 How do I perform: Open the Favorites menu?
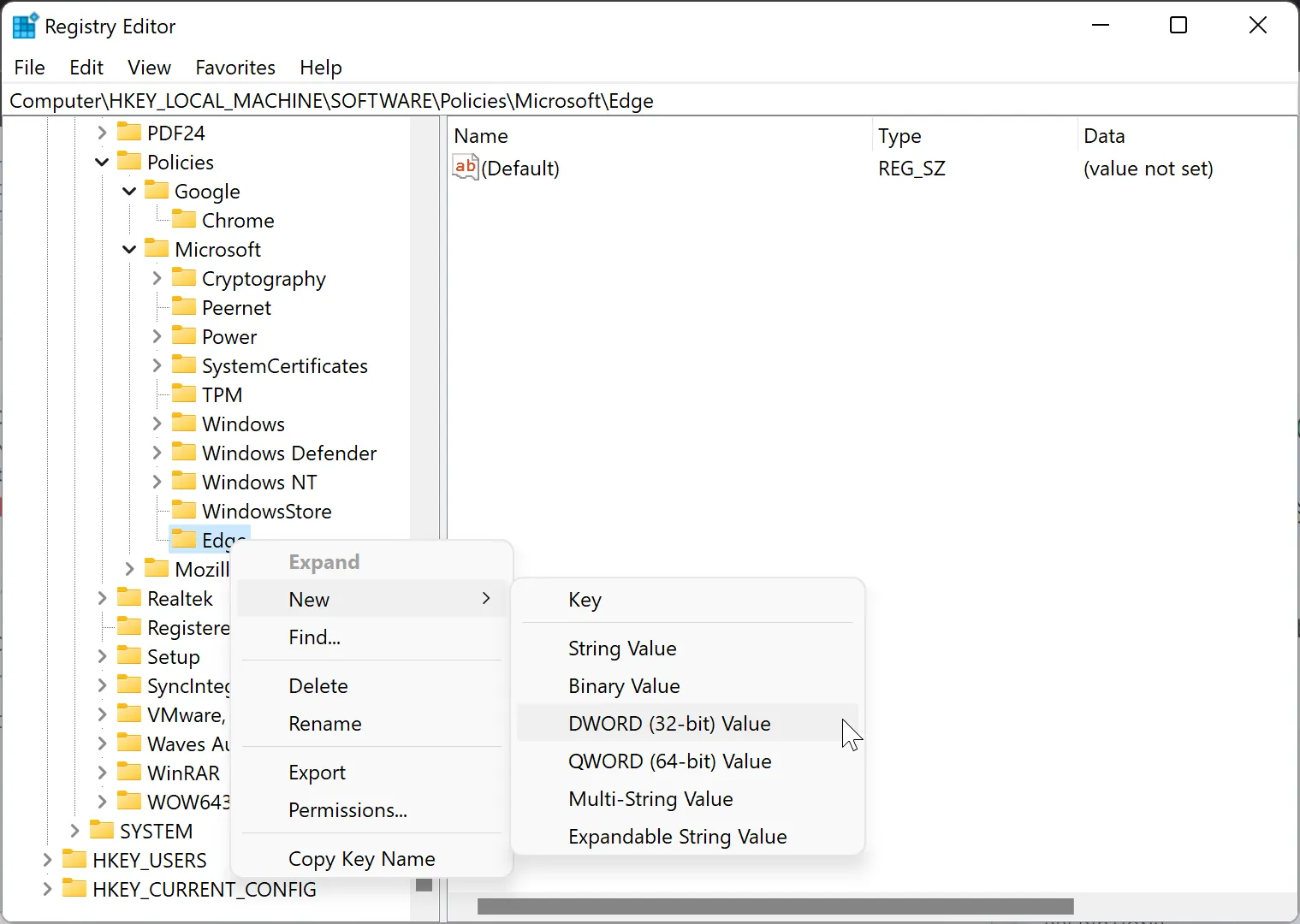[234, 67]
